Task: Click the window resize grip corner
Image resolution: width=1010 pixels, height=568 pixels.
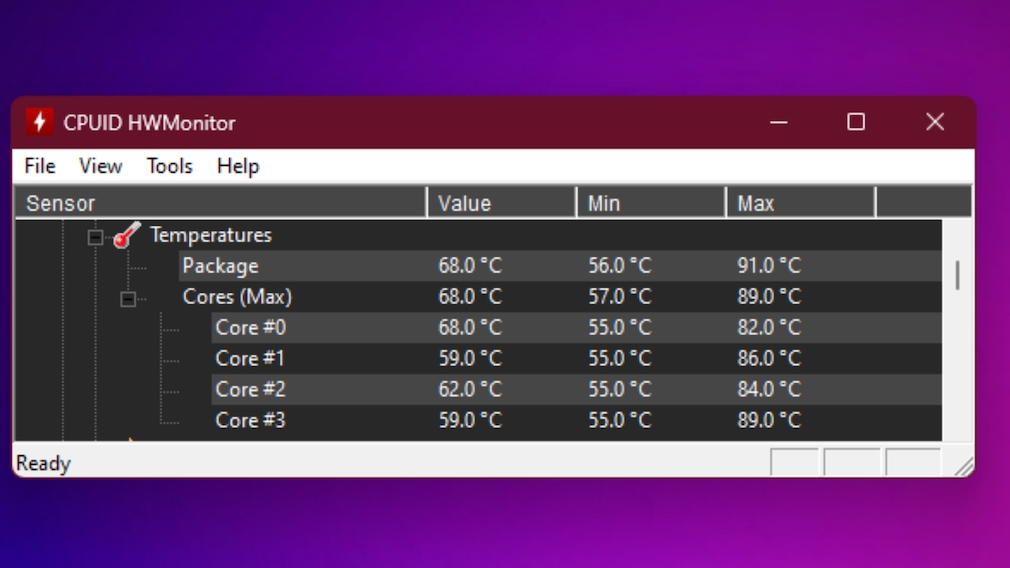Action: 964,467
